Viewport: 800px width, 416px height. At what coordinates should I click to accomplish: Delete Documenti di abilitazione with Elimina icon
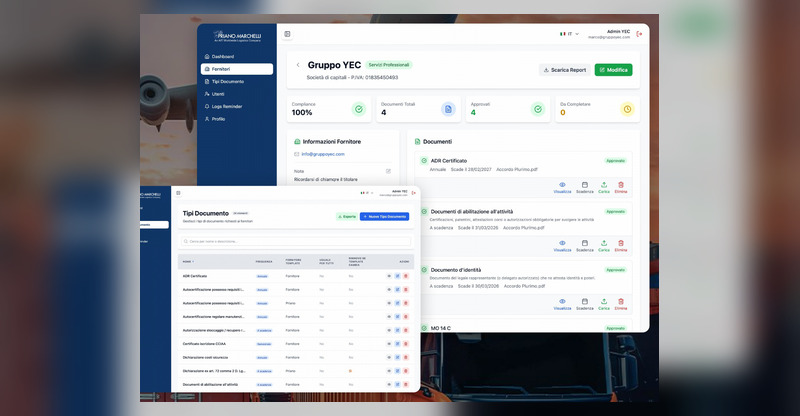621,246
